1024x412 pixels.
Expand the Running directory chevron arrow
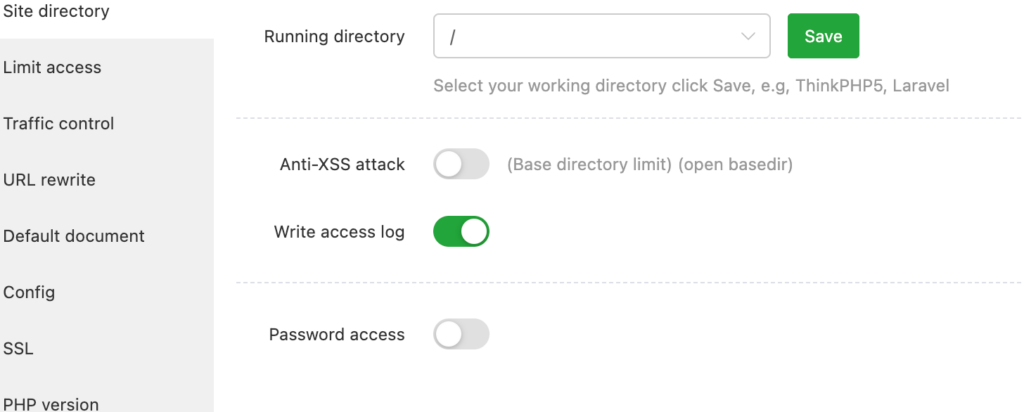click(748, 36)
